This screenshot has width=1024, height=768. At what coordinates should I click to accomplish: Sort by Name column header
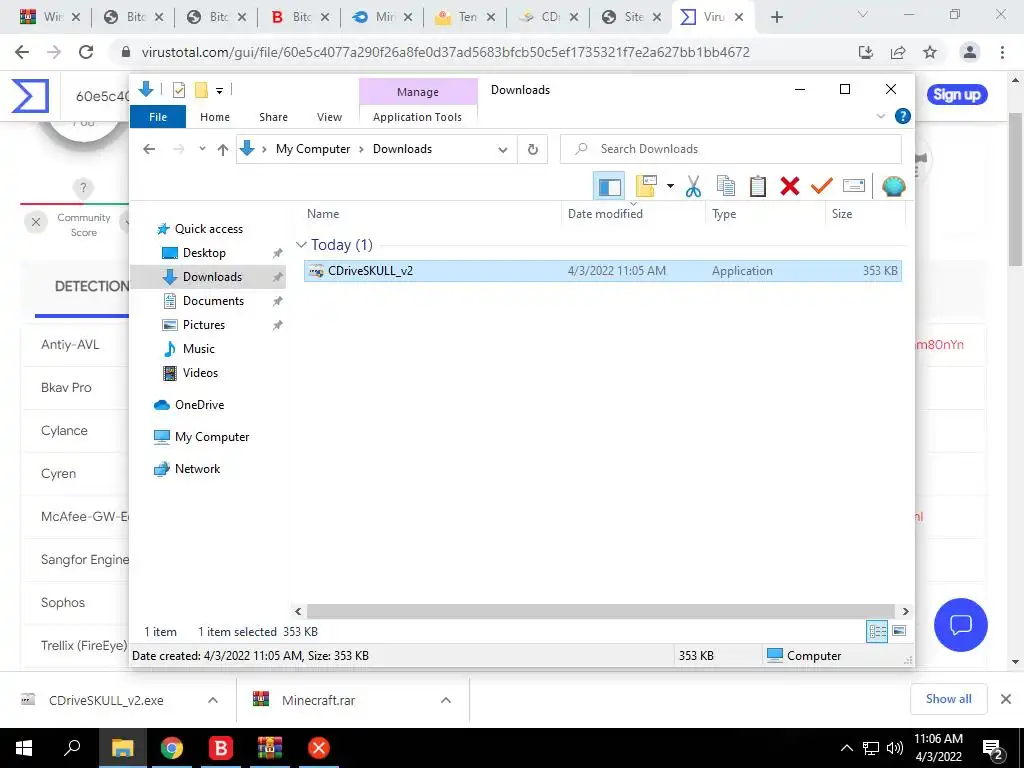[431, 214]
